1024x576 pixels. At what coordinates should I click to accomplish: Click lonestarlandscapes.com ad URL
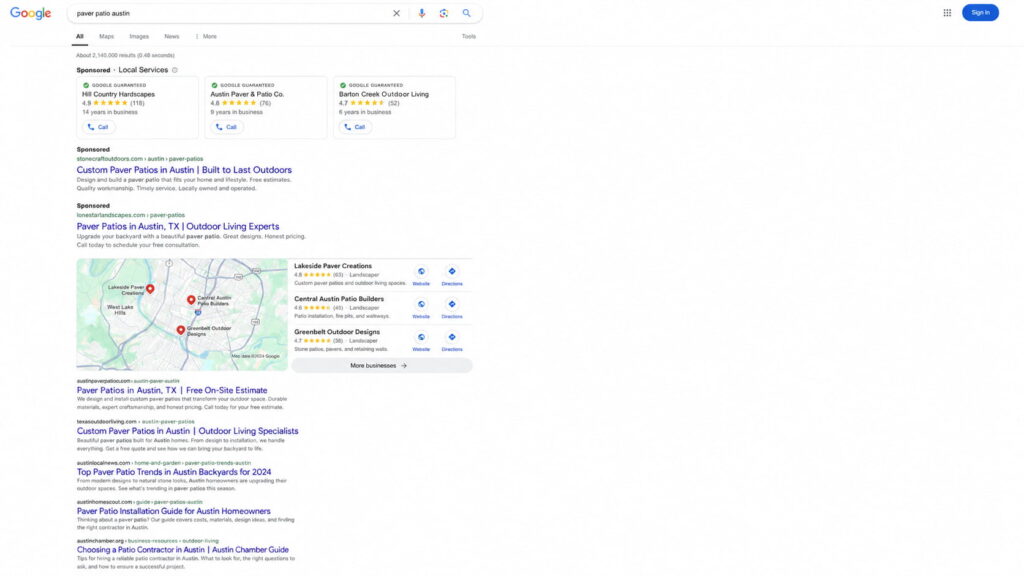tap(131, 215)
